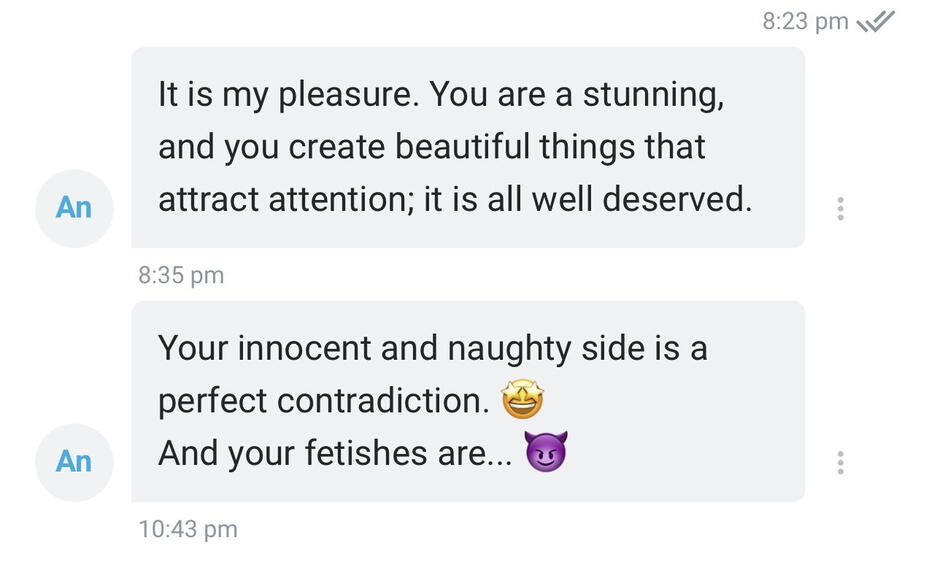Click the purple devil emoji
937x562 pixels.
coord(545,454)
